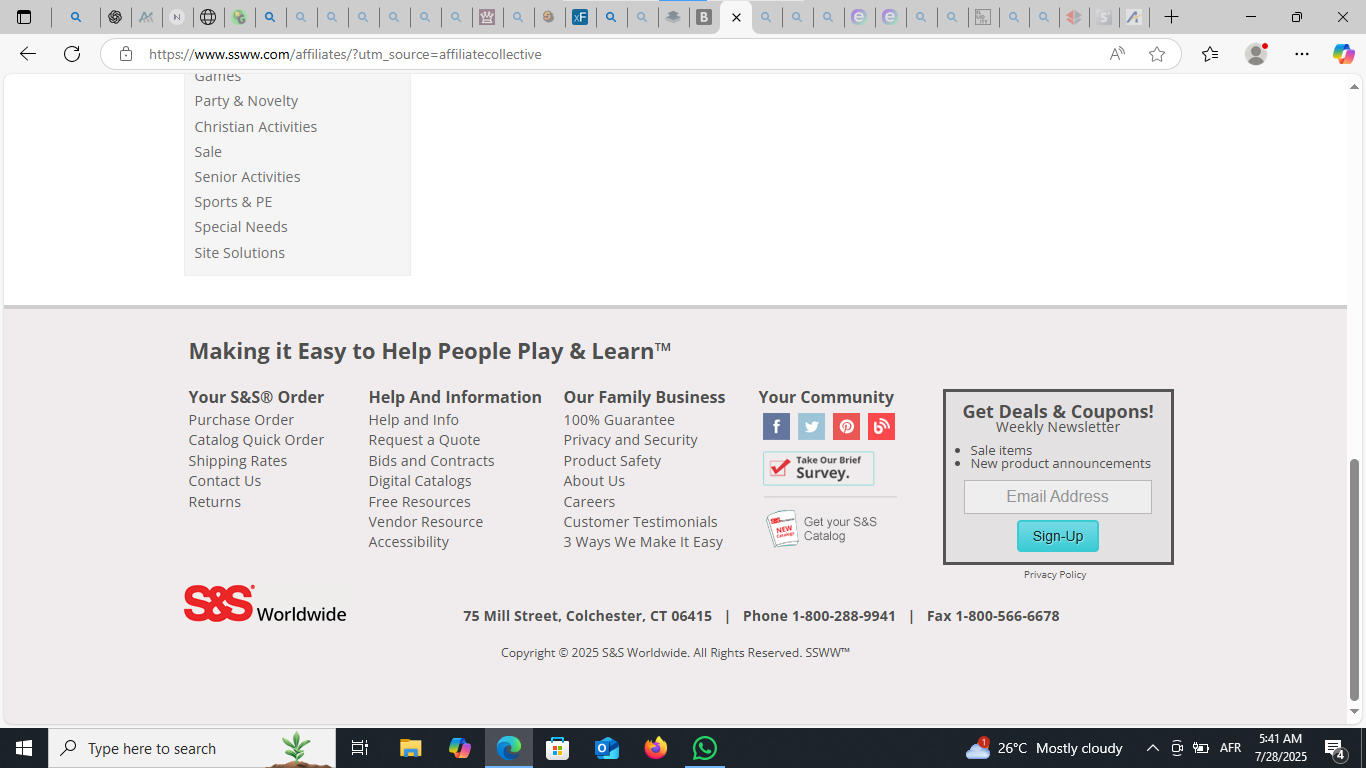Open Settings and more menu
1366x768 pixels.
(x=1301, y=54)
